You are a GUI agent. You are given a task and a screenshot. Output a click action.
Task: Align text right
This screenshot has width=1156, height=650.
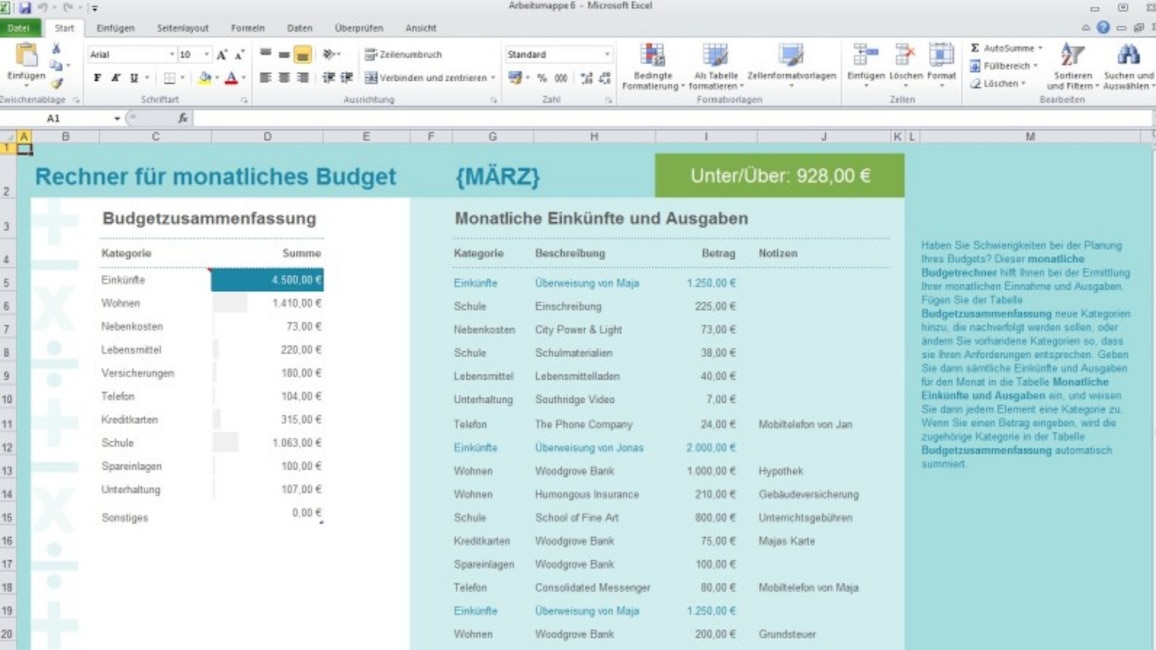point(302,77)
